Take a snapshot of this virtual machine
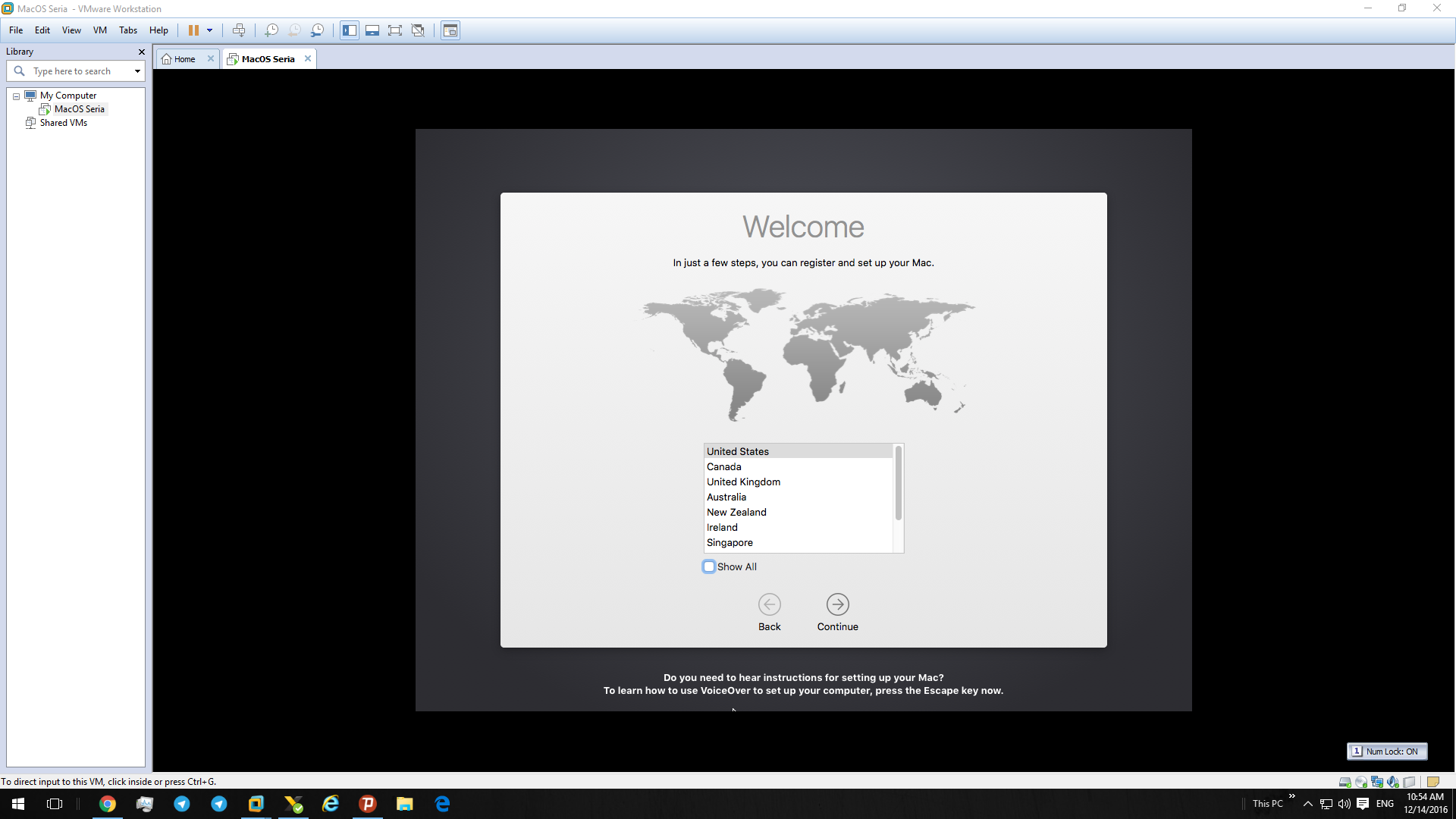The width and height of the screenshot is (1456, 819). pyautogui.click(x=271, y=30)
